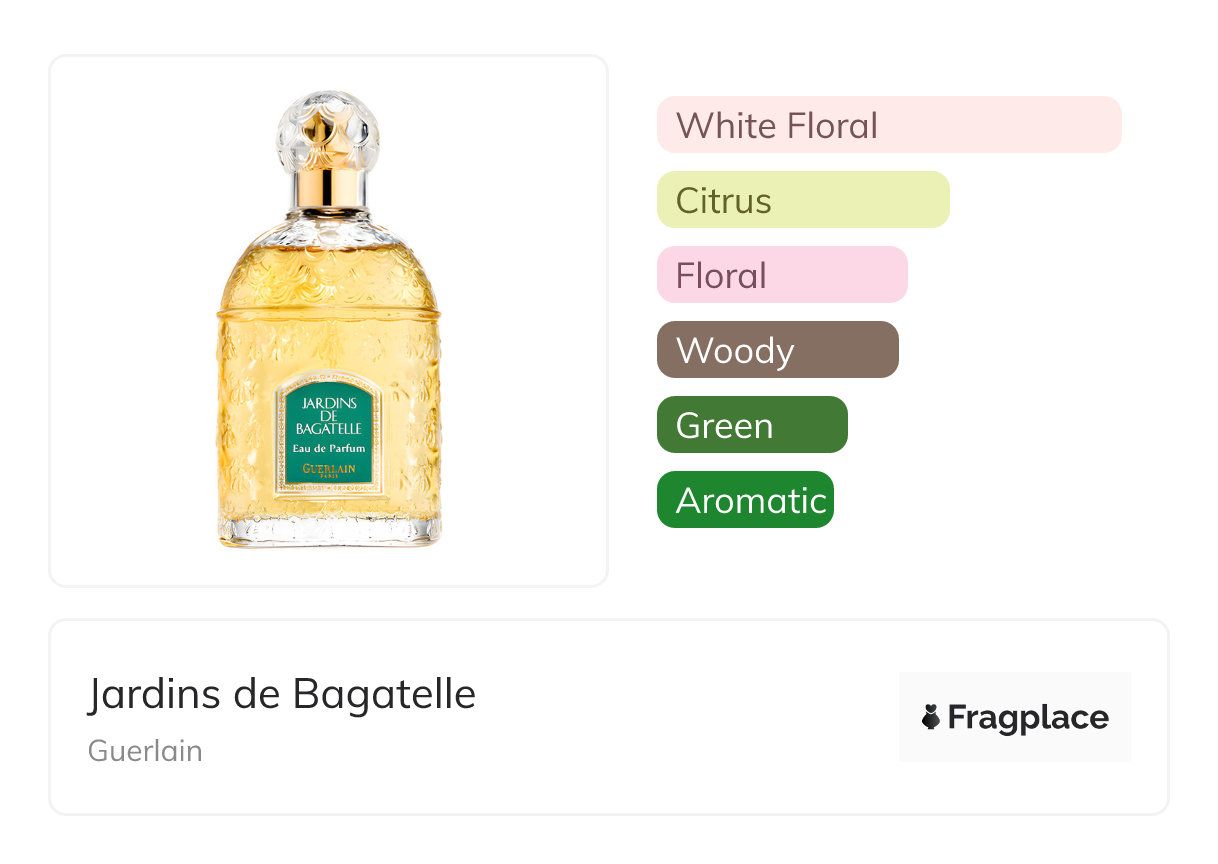Viewport: 1218px width, 864px height.
Task: Open the Jardins de Bagatelle bottle image
Action: [328, 320]
